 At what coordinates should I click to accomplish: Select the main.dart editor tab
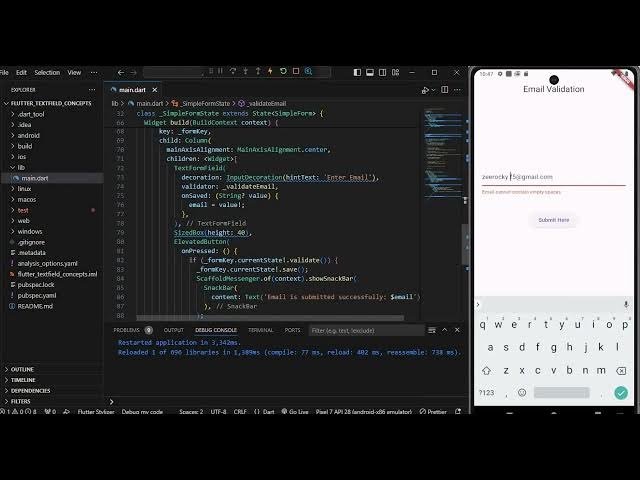tap(132, 90)
